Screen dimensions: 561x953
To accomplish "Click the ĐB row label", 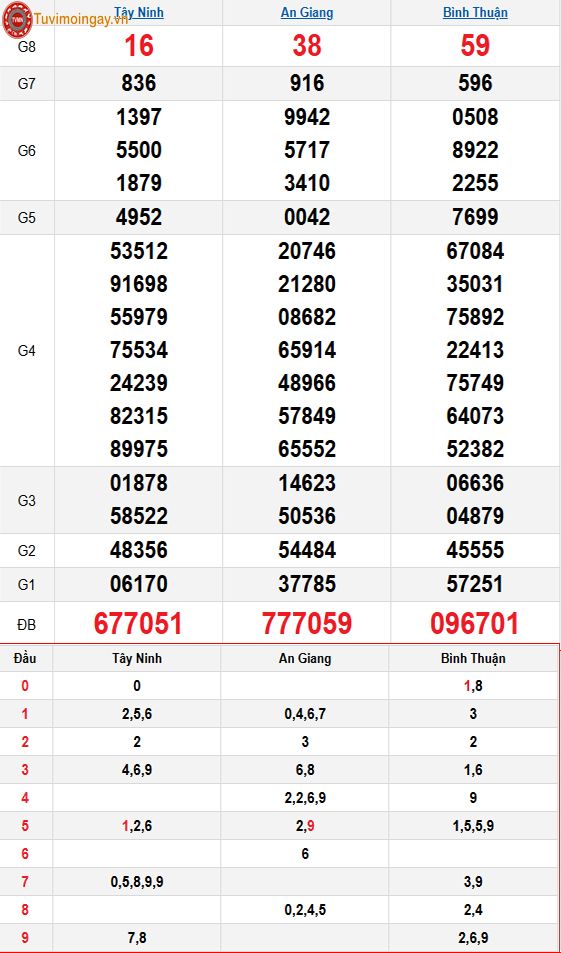I will [x=27, y=624].
